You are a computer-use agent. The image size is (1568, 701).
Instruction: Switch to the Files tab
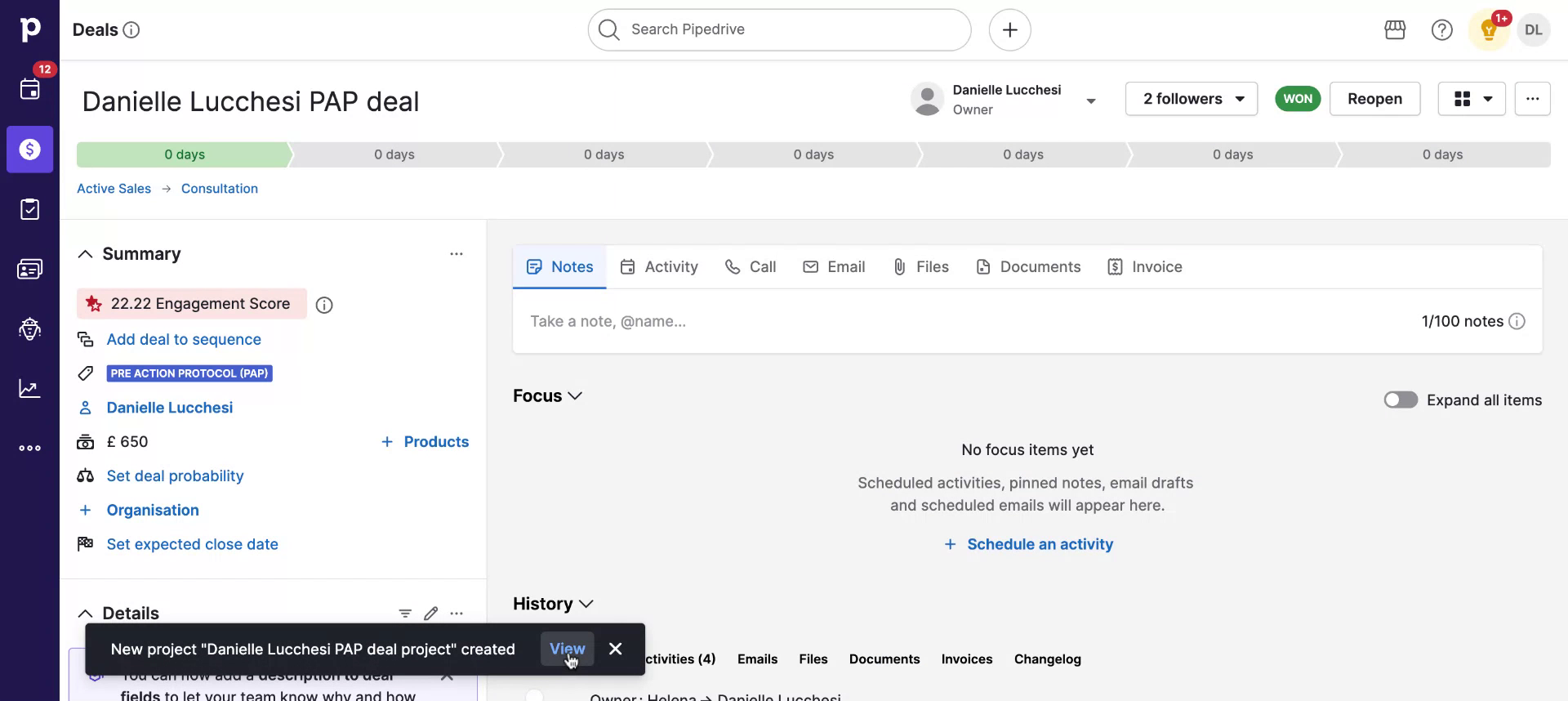point(920,267)
